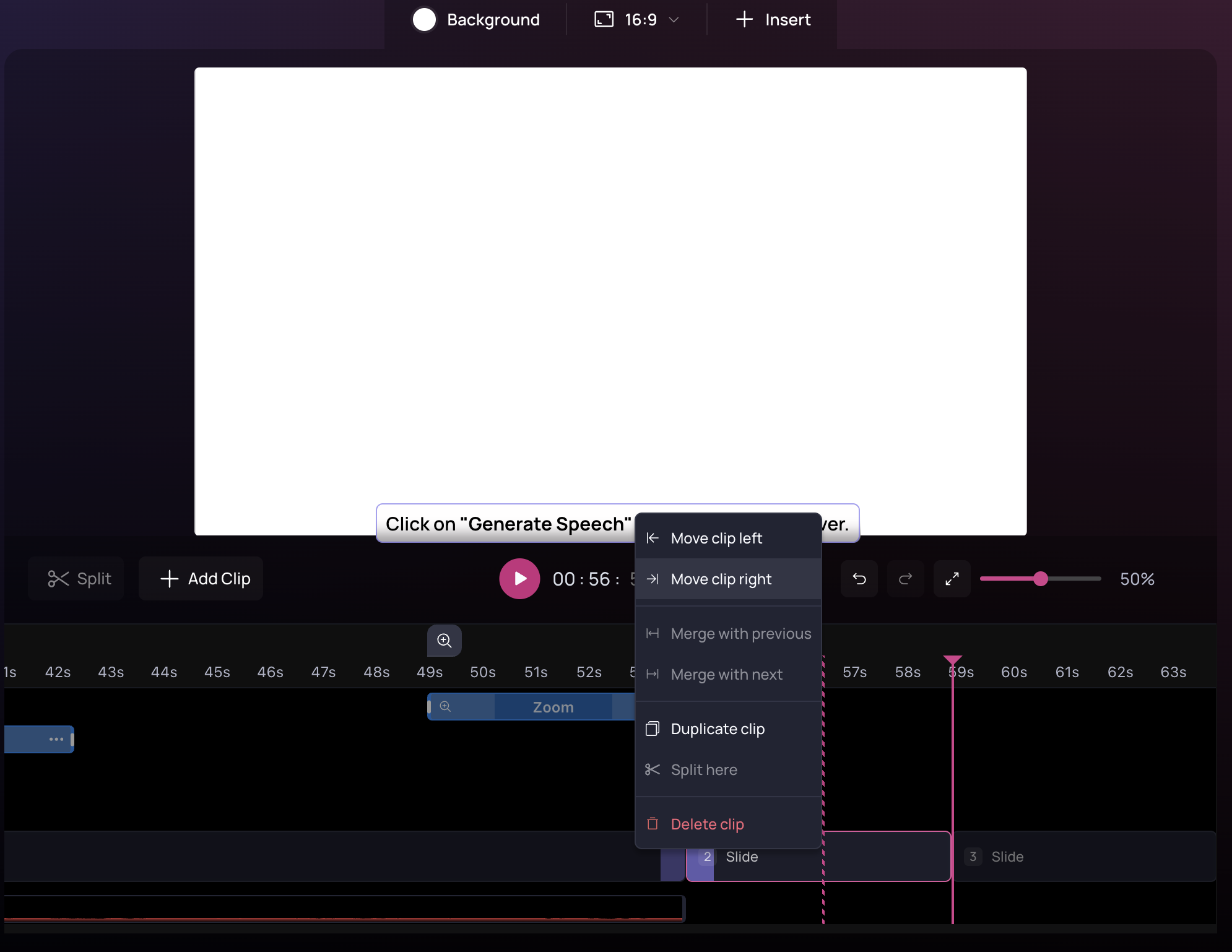Select the Duplicate clip menu entry
This screenshot has height=952, width=1232.
point(718,729)
